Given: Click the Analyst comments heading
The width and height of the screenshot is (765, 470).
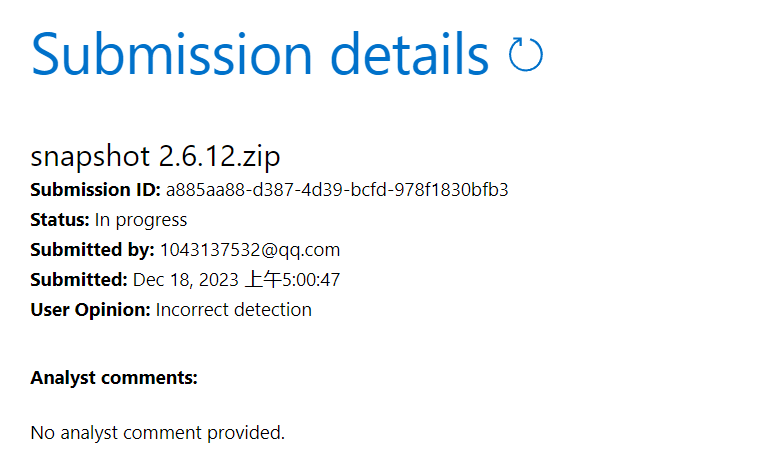Looking at the screenshot, I should pyautogui.click(x=114, y=378).
